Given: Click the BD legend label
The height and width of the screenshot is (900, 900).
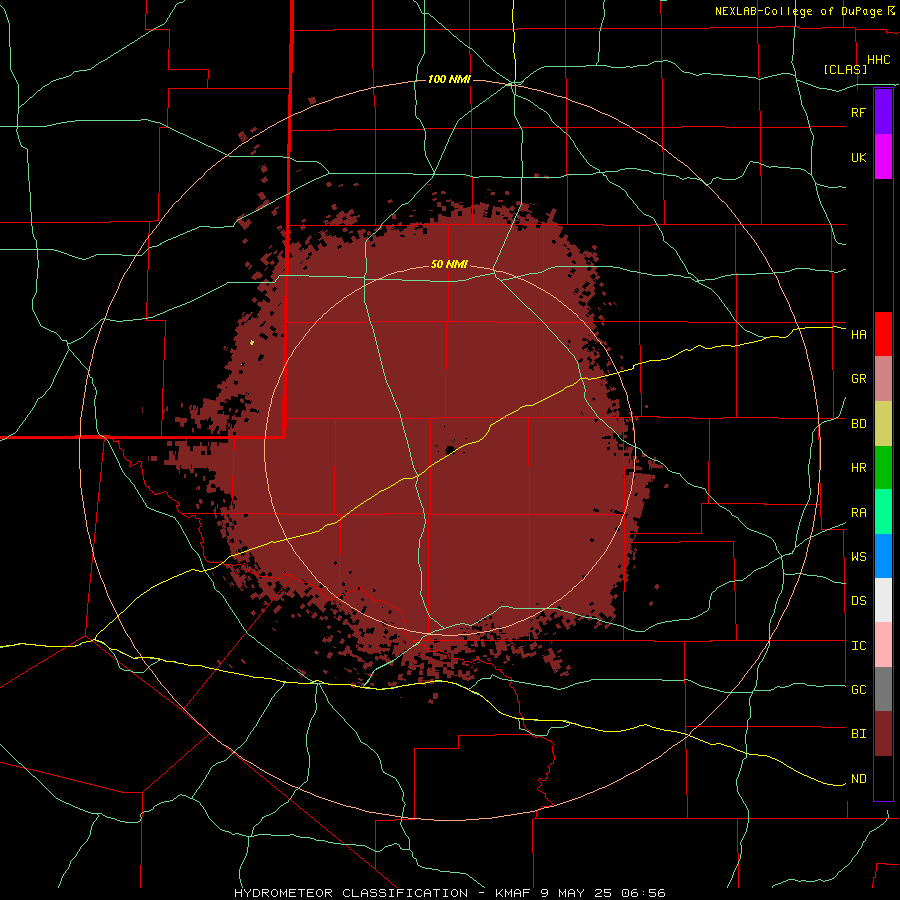Looking at the screenshot, I should click(859, 424).
